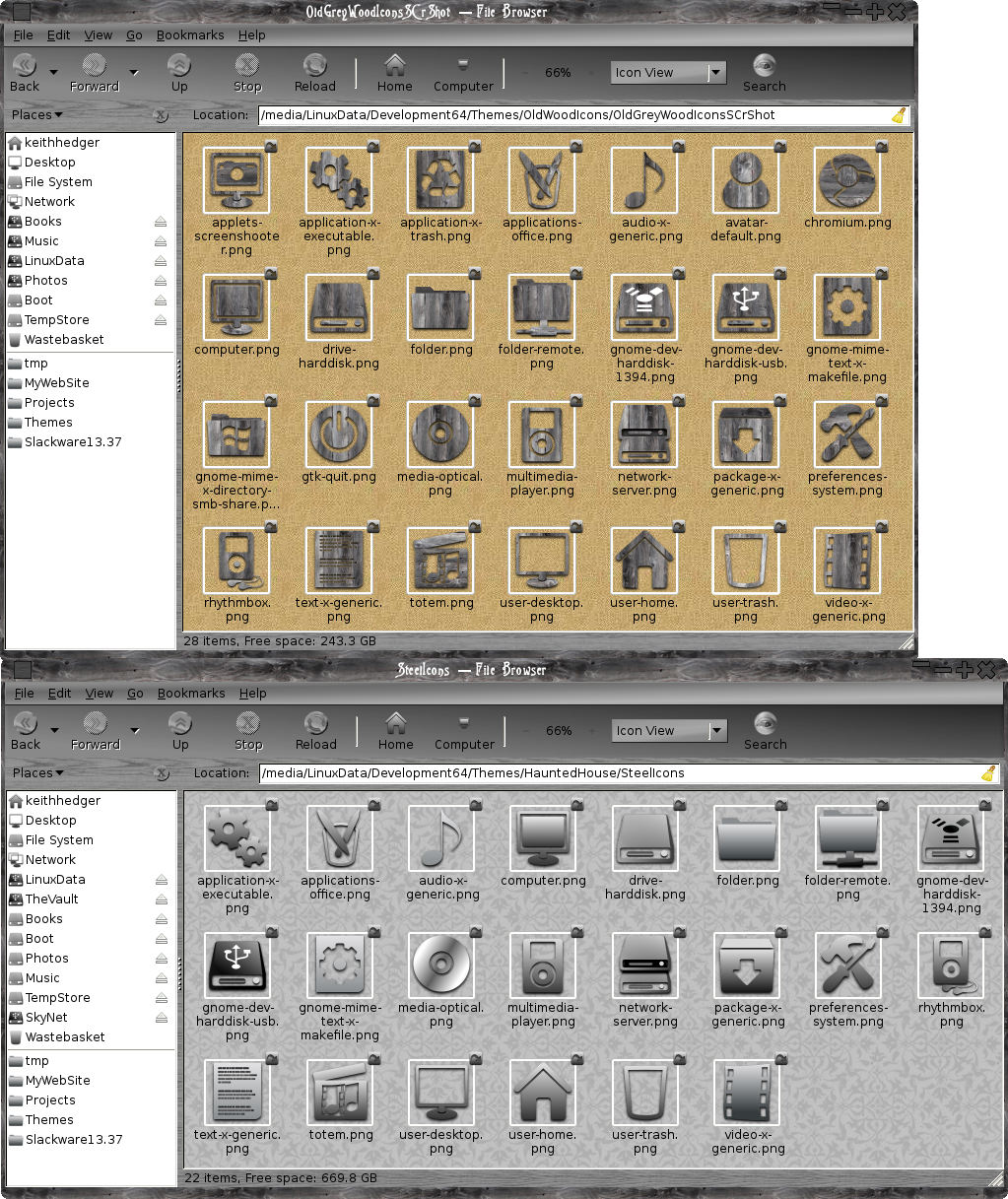Screen dimensions: 1008x1199
Task: Open Themes bookmark in top window sidebar
Action: click(x=90, y=423)
